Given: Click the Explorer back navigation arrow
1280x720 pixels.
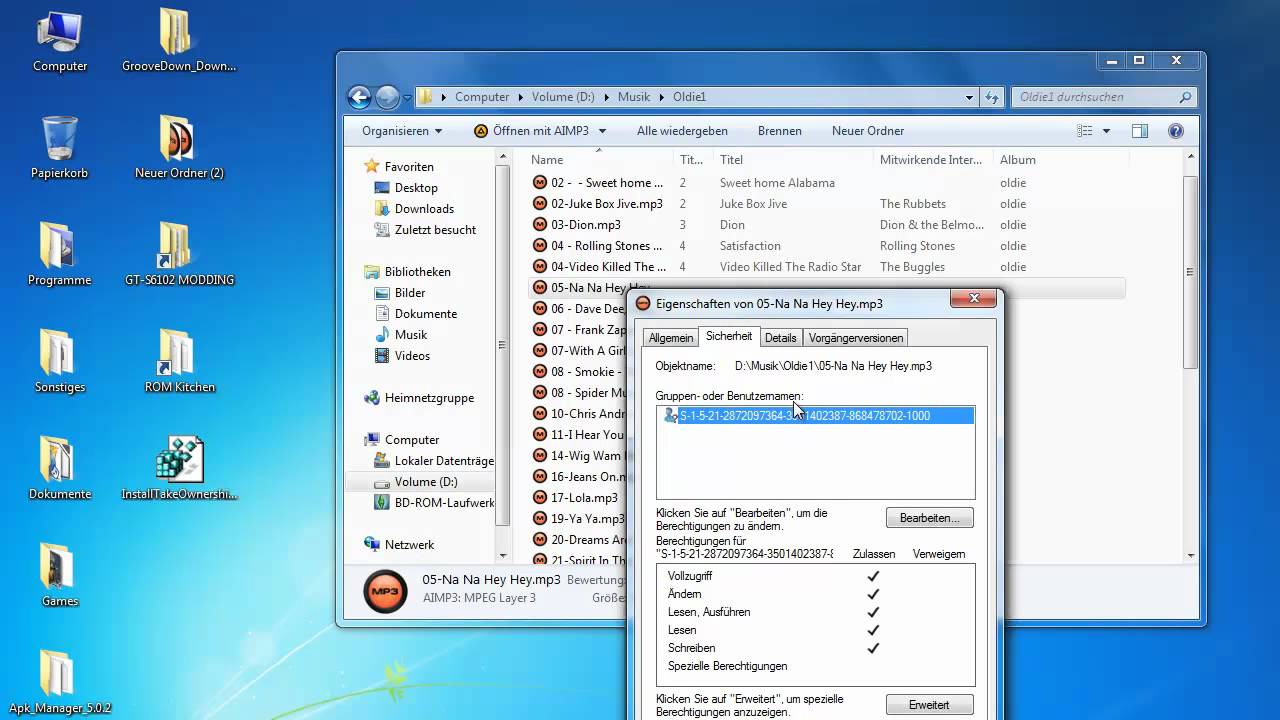Looking at the screenshot, I should click(x=359, y=97).
